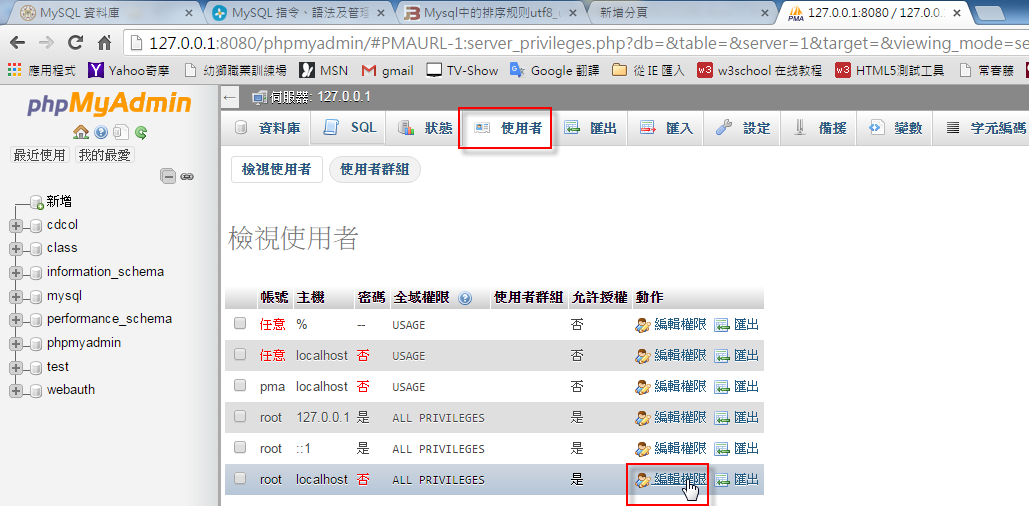Open Google 翻譯 bookmark
The image size is (1029, 506).
555,70
